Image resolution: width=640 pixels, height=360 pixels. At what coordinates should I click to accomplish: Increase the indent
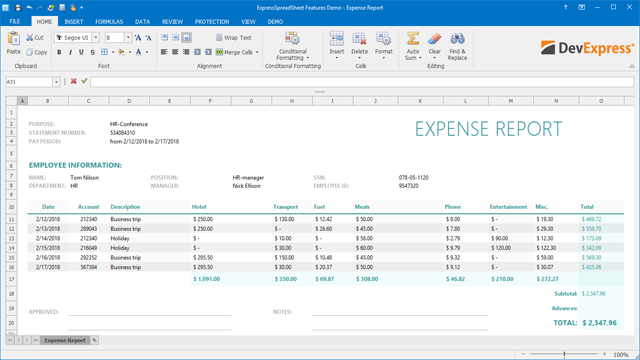208,52
